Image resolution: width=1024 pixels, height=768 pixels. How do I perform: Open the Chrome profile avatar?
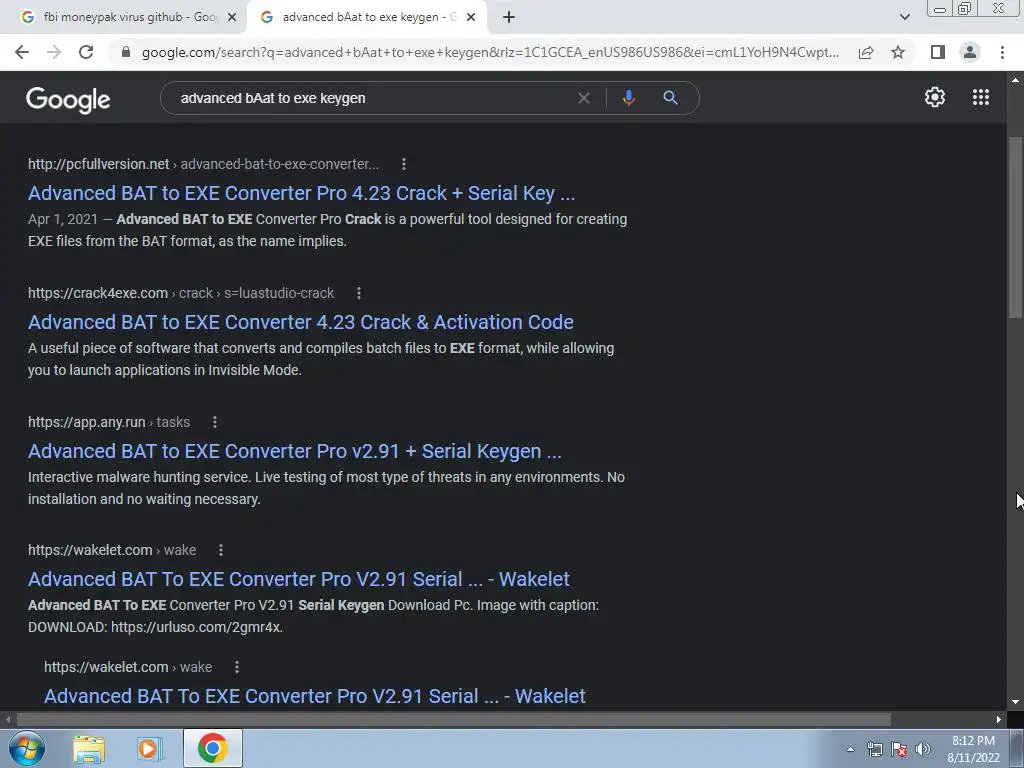[970, 52]
